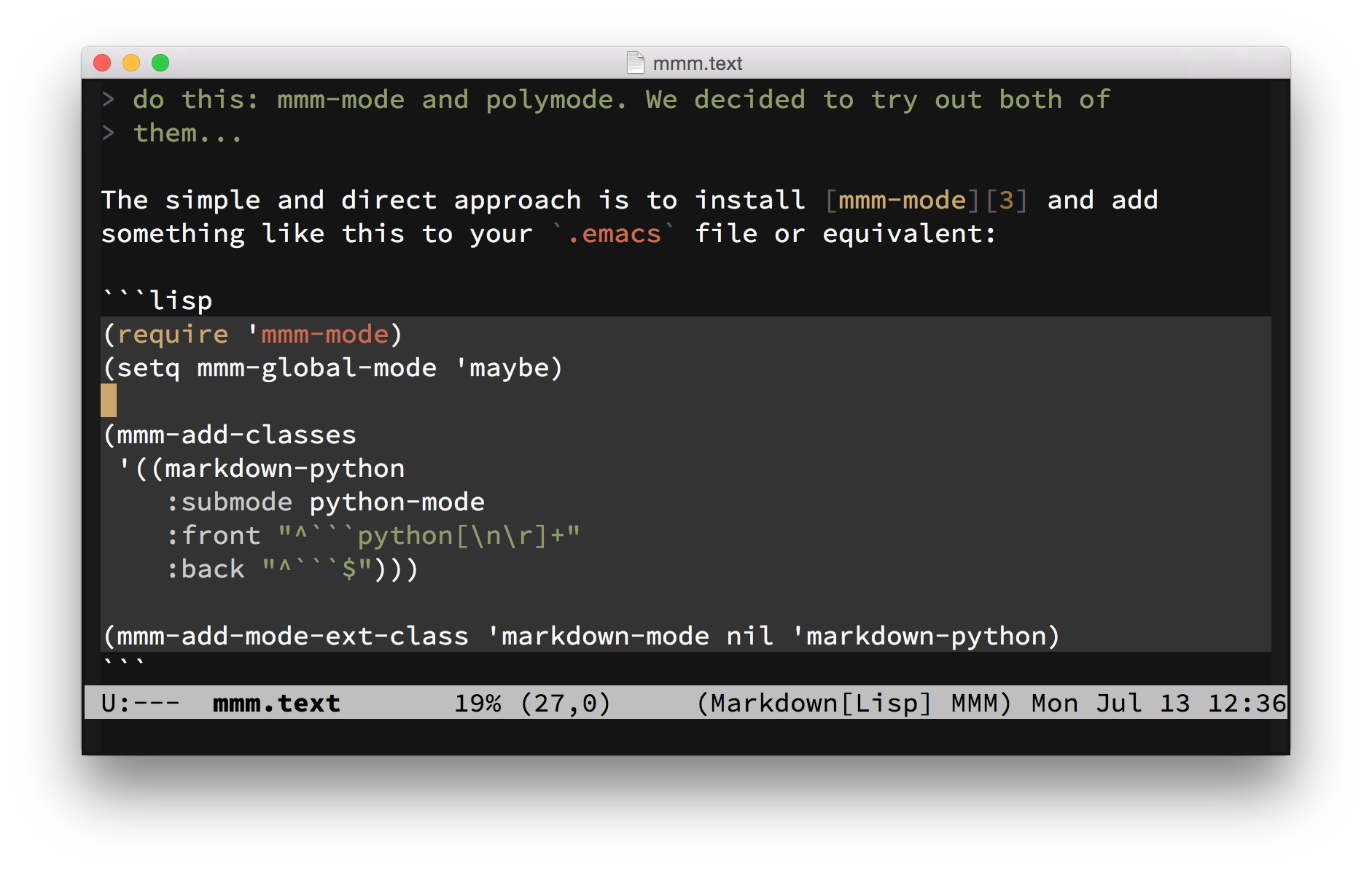Click quoted line starting 'do this: mmm-mode'
This screenshot has width=1372, height=872.
pyautogui.click(x=621, y=99)
